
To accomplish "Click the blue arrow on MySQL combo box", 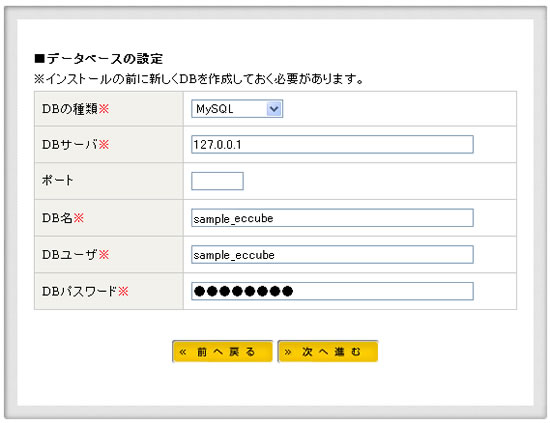I will coord(274,109).
